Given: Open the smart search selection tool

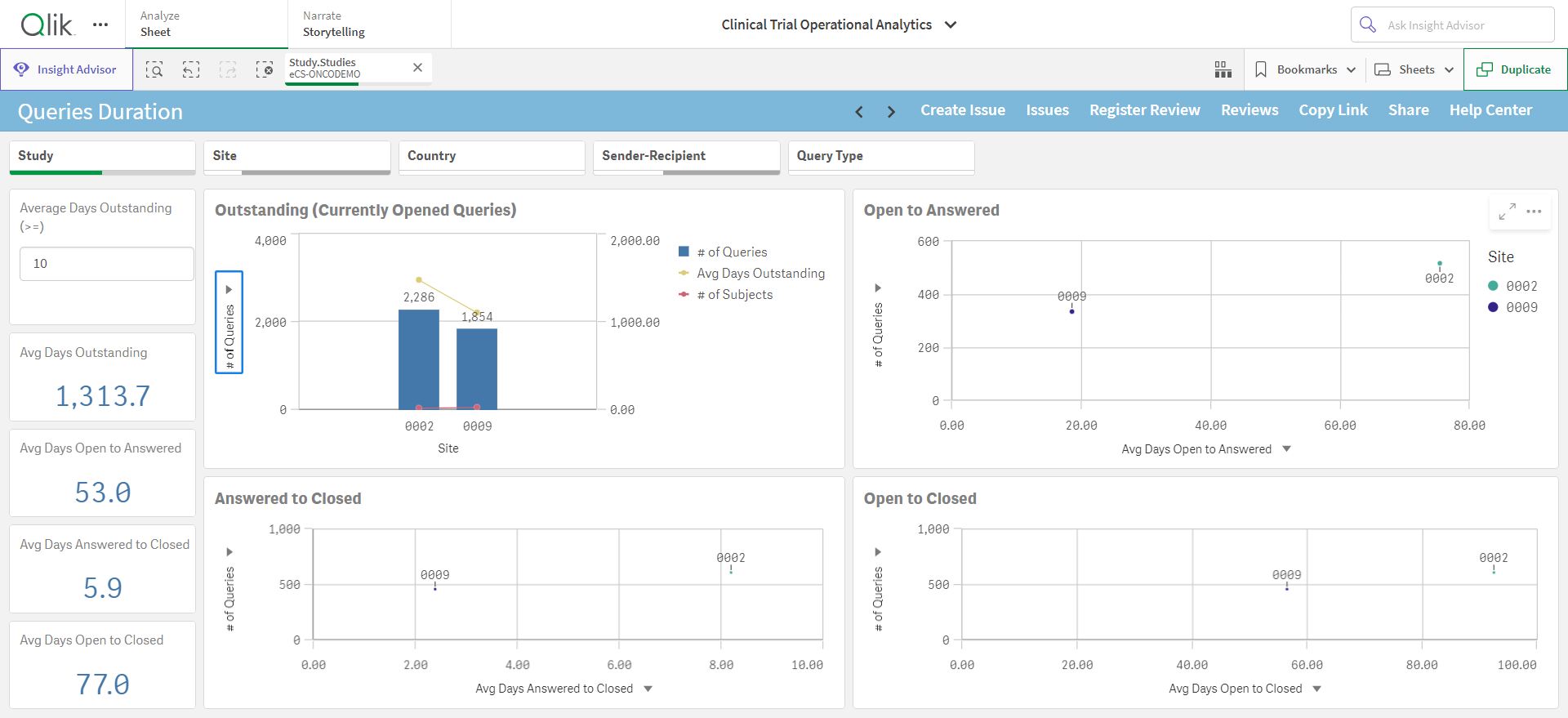Looking at the screenshot, I should coord(154,69).
